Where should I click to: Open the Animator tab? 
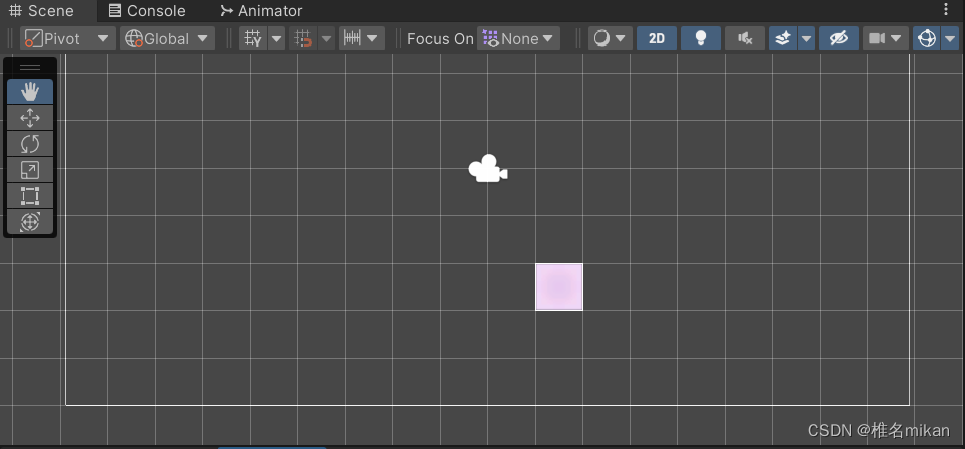coord(262,10)
